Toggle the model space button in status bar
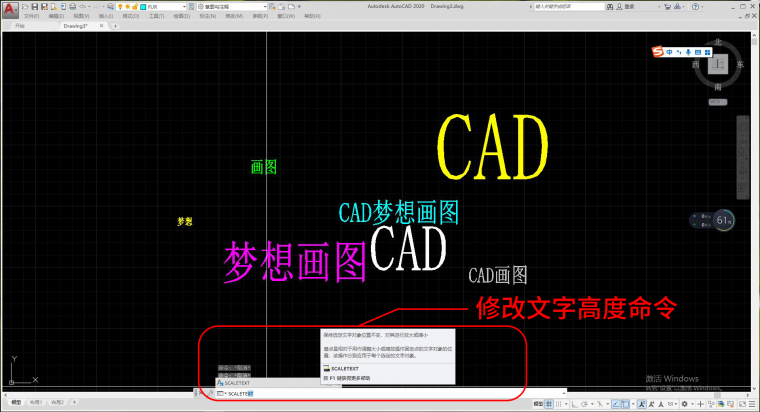 (538, 403)
